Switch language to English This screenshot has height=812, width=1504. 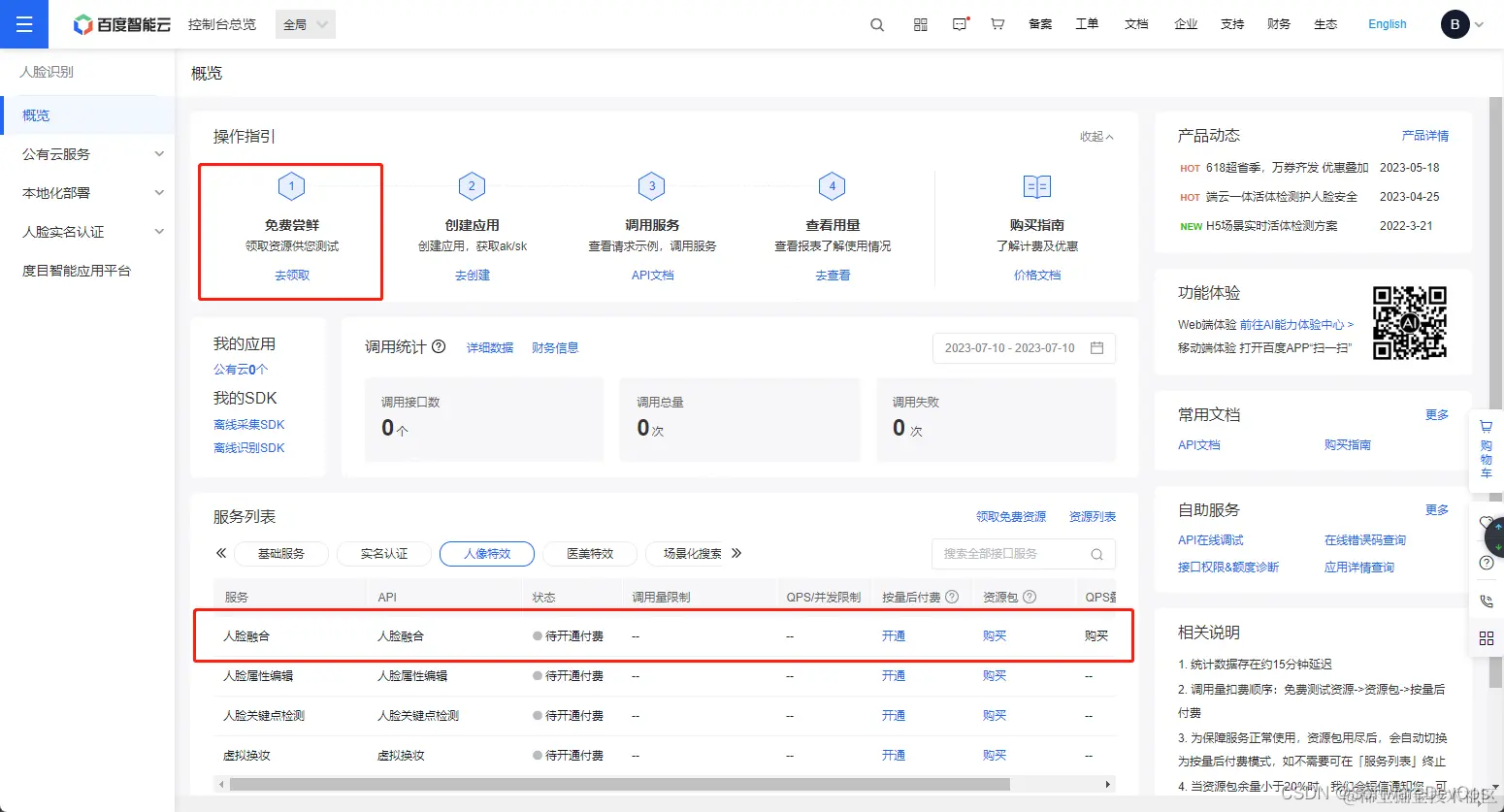[1388, 24]
